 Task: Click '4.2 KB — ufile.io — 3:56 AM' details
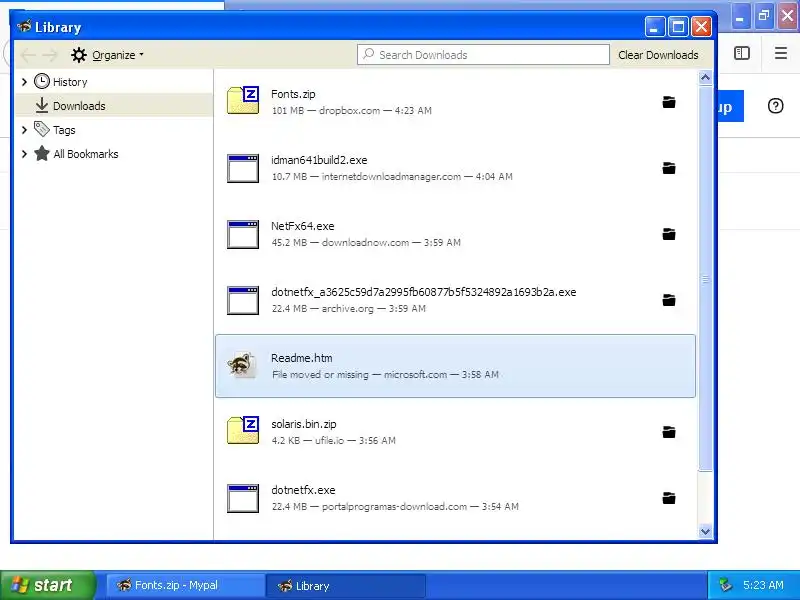pos(333,440)
